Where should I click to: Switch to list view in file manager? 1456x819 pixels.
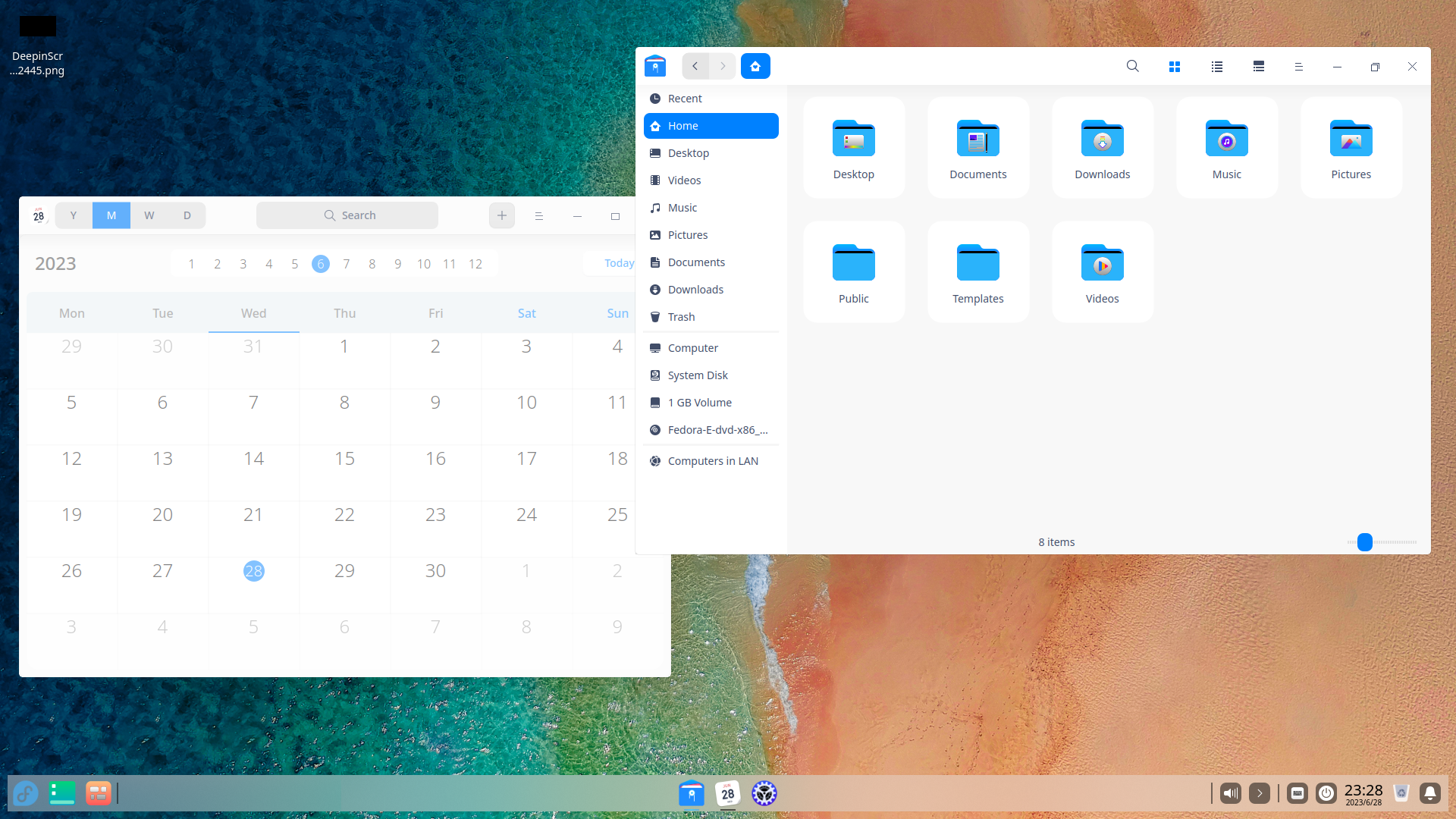coord(1217,66)
